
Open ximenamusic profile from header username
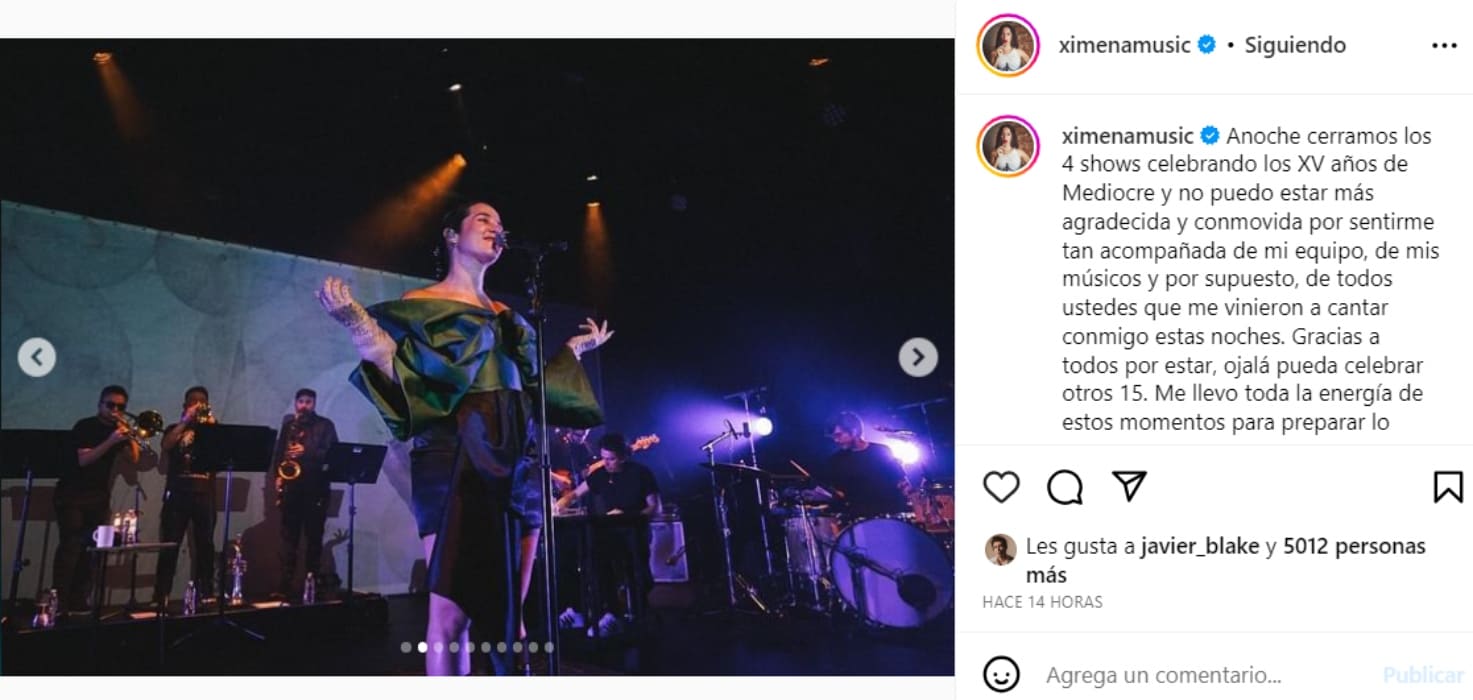[1124, 45]
